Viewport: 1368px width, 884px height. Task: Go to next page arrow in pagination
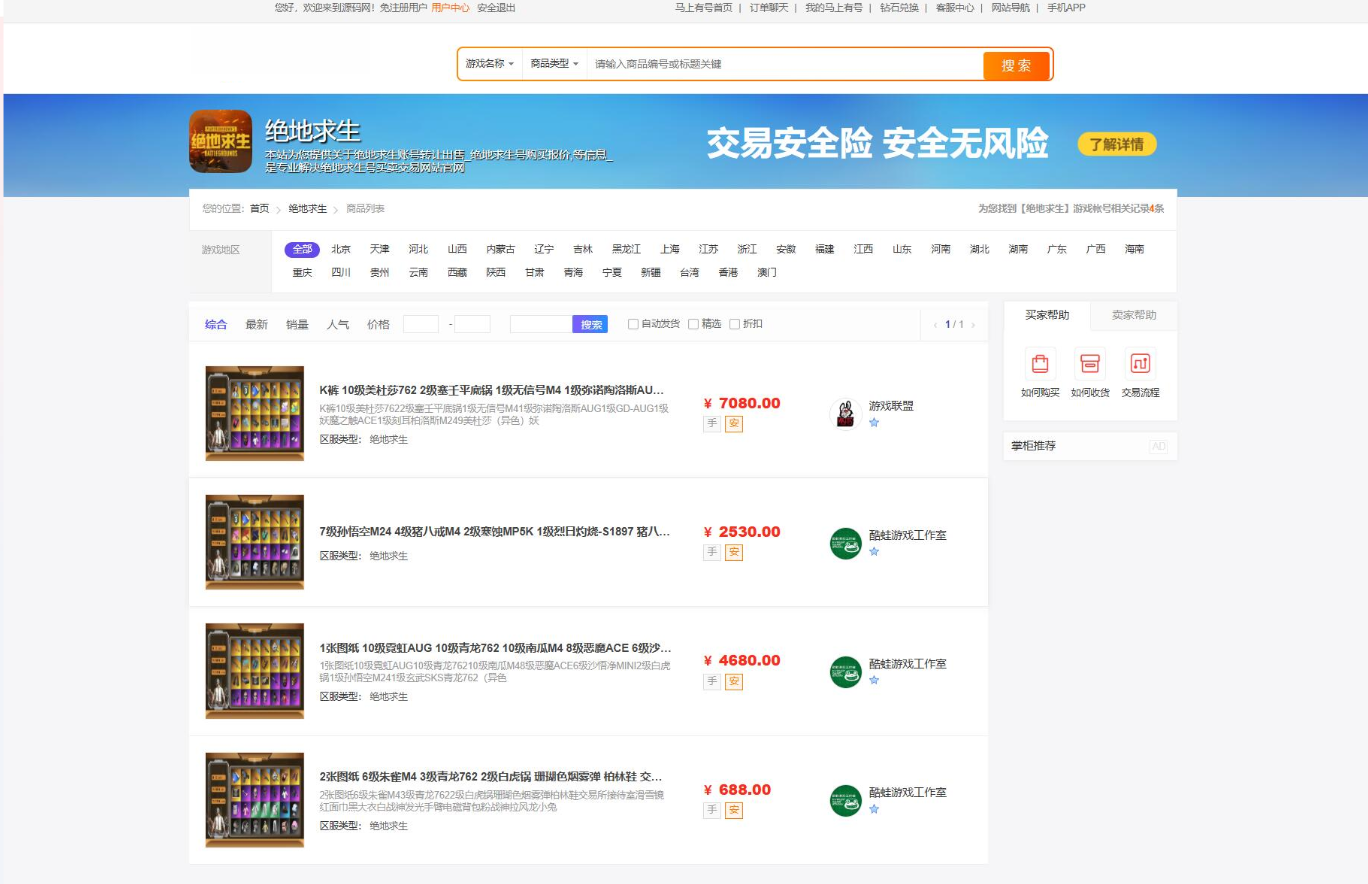(x=973, y=325)
